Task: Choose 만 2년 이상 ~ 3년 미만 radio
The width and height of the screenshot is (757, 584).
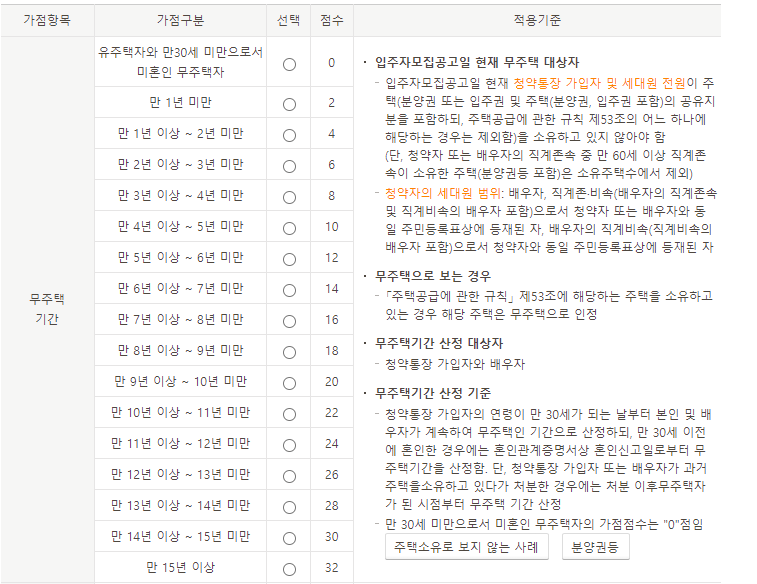Action: (289, 165)
